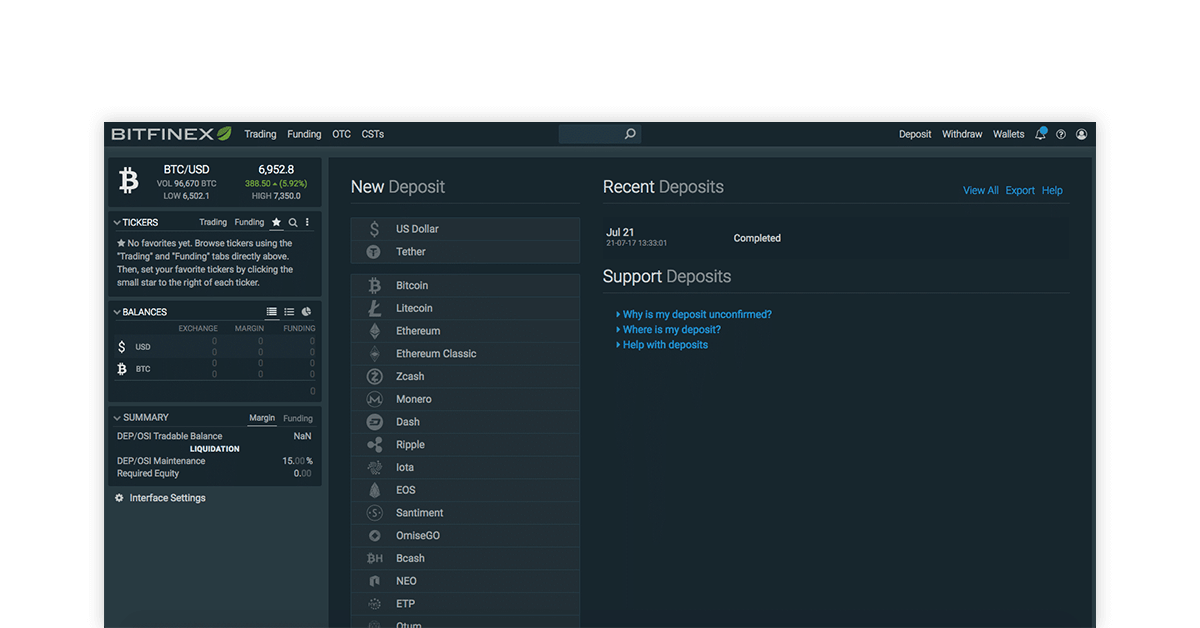Click the ETP coin icon

pyautogui.click(x=375, y=604)
